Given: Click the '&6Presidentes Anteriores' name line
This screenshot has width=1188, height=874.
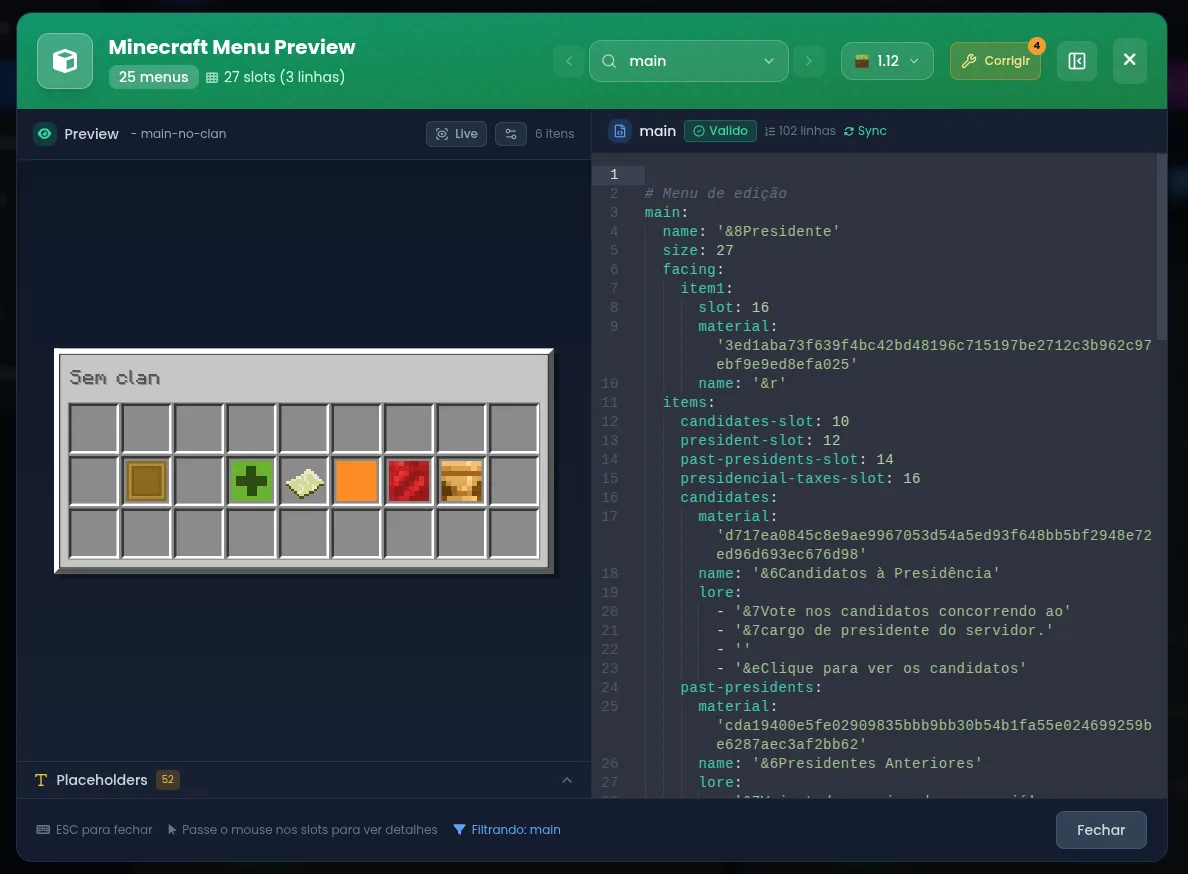Looking at the screenshot, I should pos(840,763).
